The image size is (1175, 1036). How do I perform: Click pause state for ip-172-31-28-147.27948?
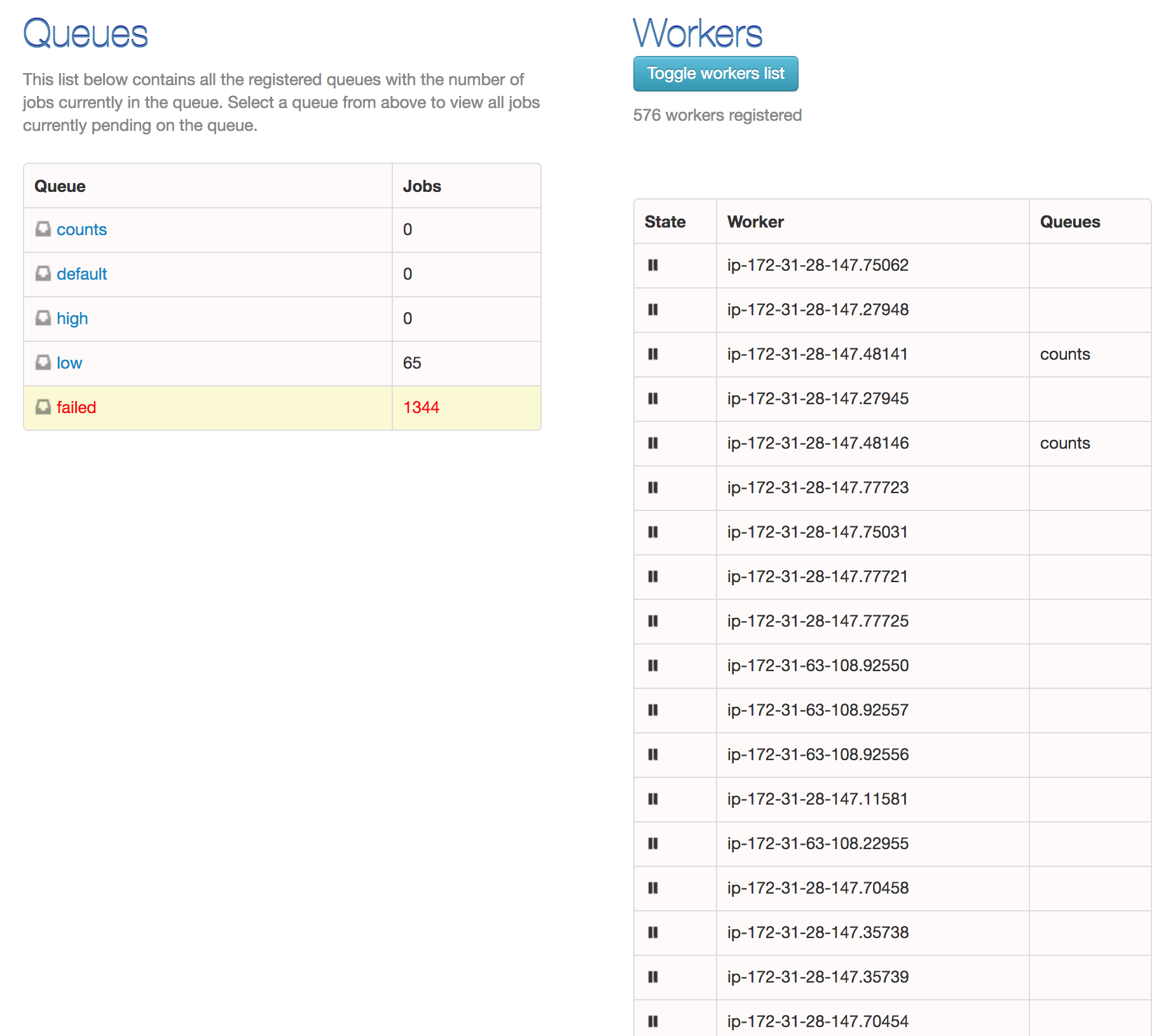[653, 310]
